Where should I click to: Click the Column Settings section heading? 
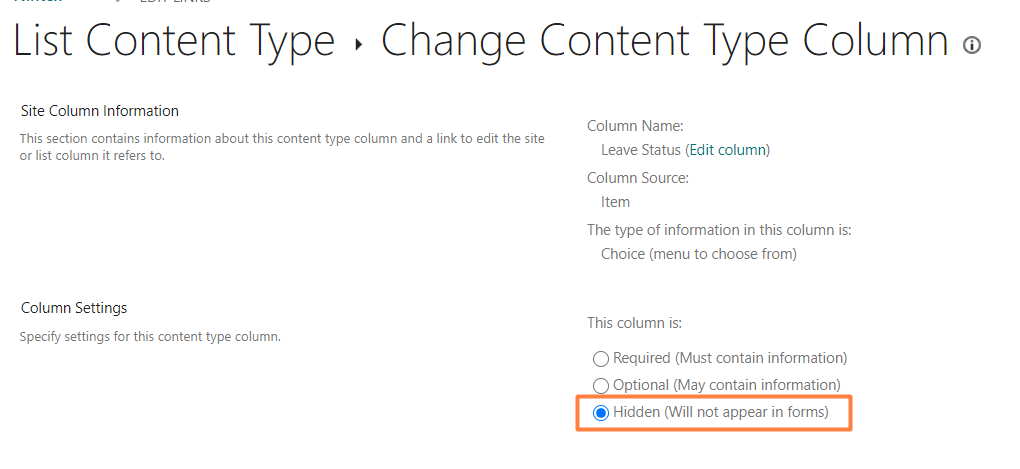point(74,308)
